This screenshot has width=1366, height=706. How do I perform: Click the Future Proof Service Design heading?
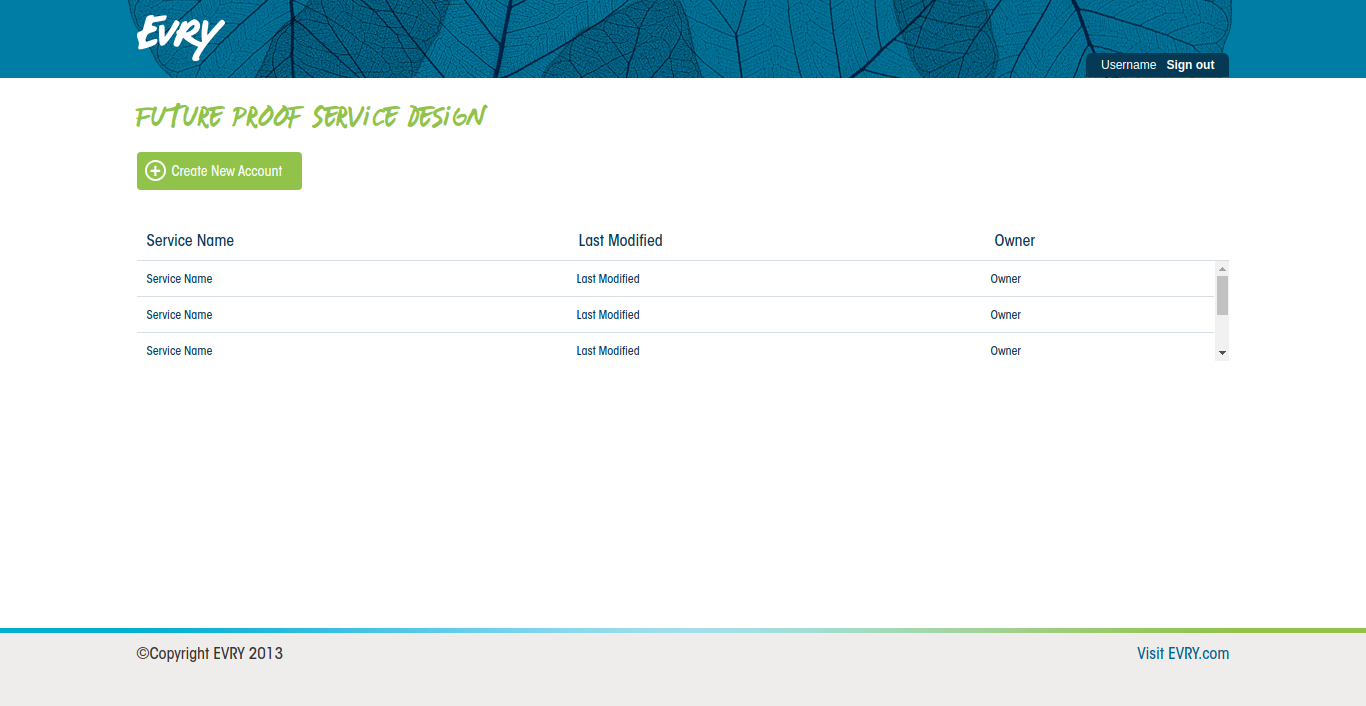click(x=311, y=117)
